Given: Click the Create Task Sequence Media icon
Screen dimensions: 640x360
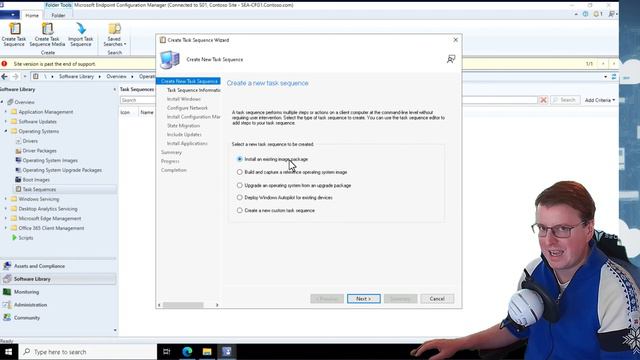Looking at the screenshot, I should pos(47,34).
